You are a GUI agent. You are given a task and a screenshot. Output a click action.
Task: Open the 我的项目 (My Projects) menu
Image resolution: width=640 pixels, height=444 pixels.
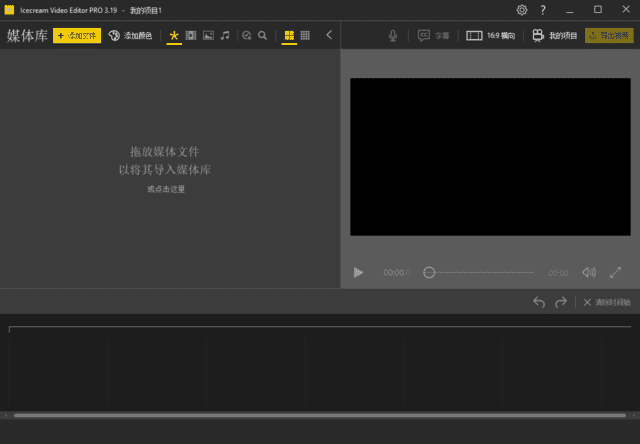pos(553,35)
